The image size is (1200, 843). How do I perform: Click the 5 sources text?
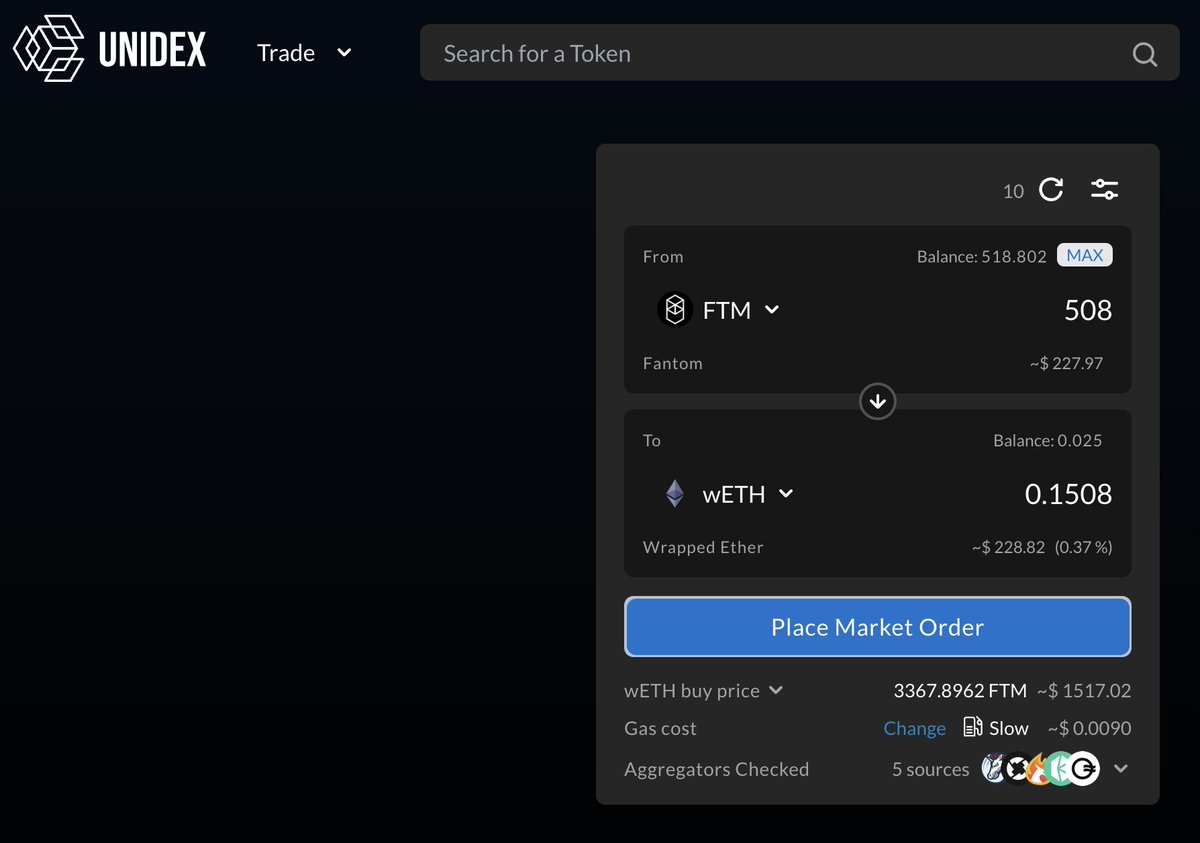click(x=931, y=770)
